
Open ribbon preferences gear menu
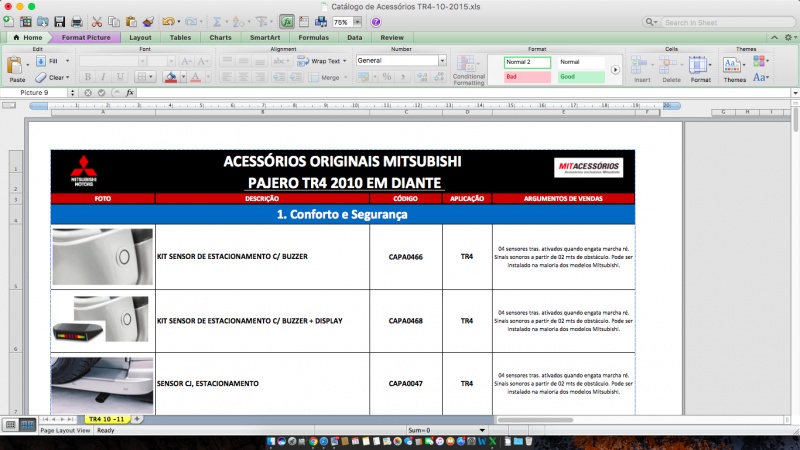coord(789,37)
